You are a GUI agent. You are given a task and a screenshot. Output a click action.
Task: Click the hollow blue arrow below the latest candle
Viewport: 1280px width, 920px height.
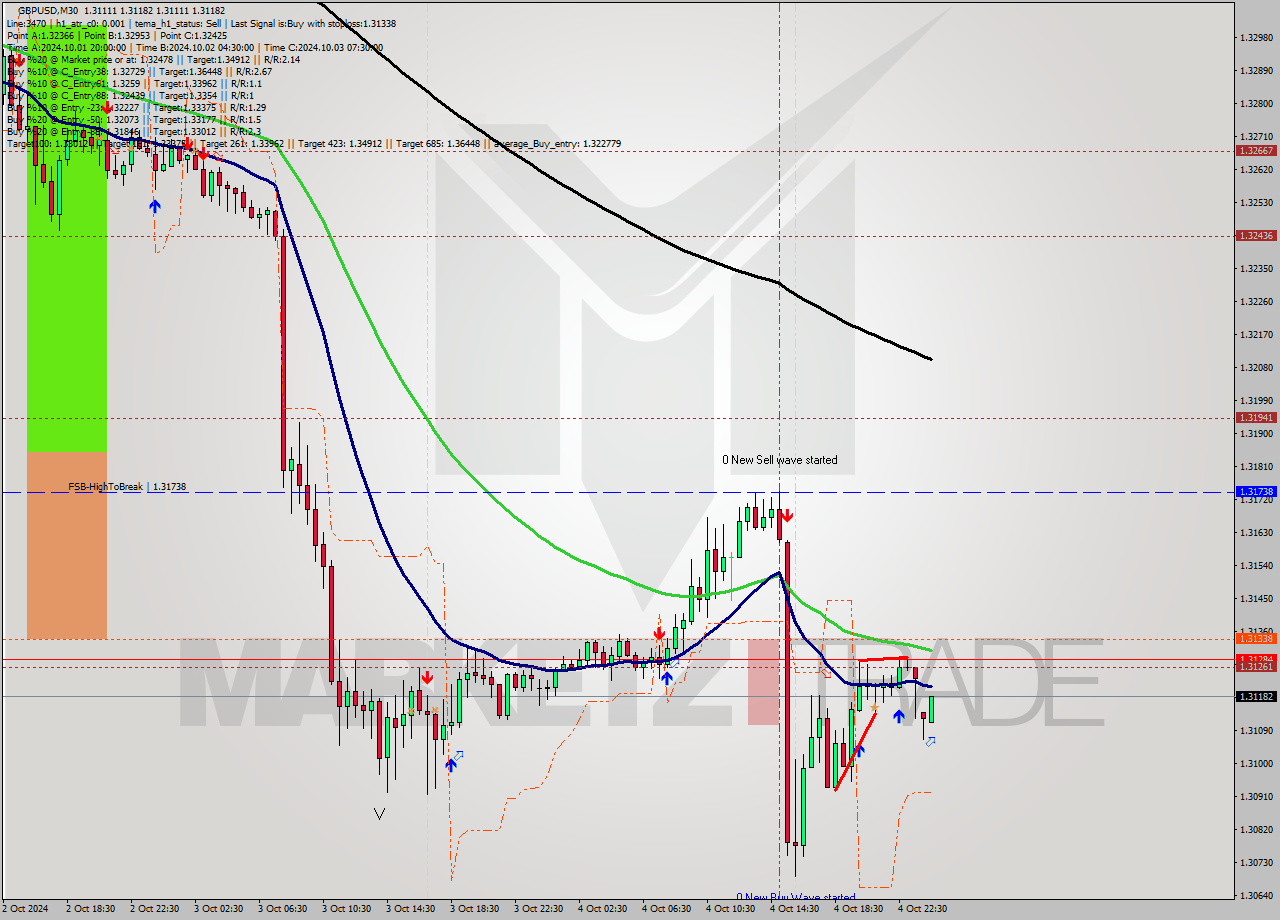click(x=930, y=741)
